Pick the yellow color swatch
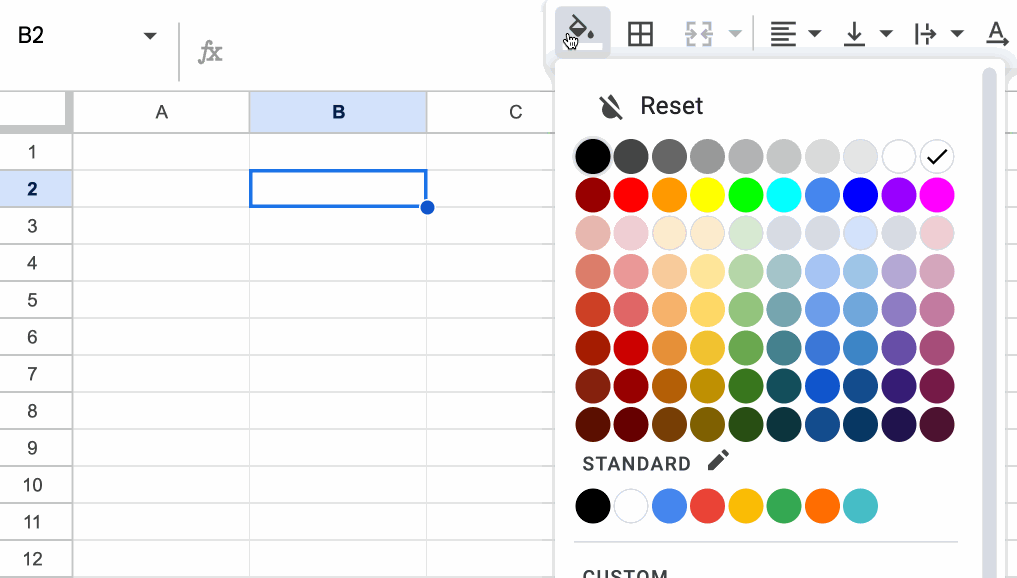Image resolution: width=1017 pixels, height=578 pixels. pos(707,194)
